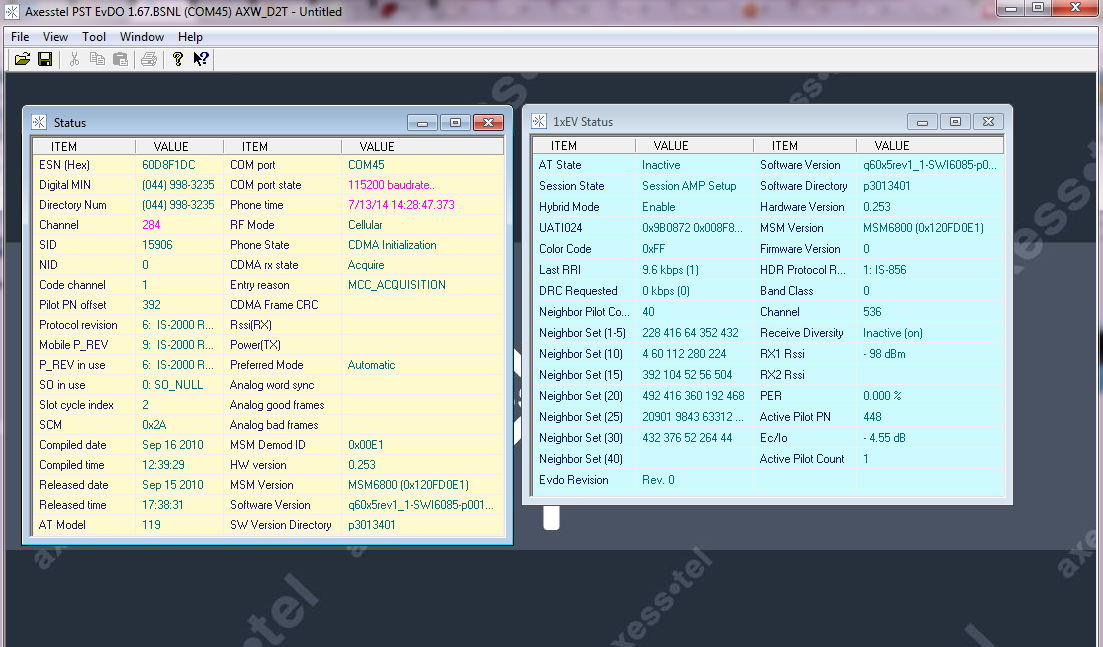Select the AT Model value 119

[151, 525]
